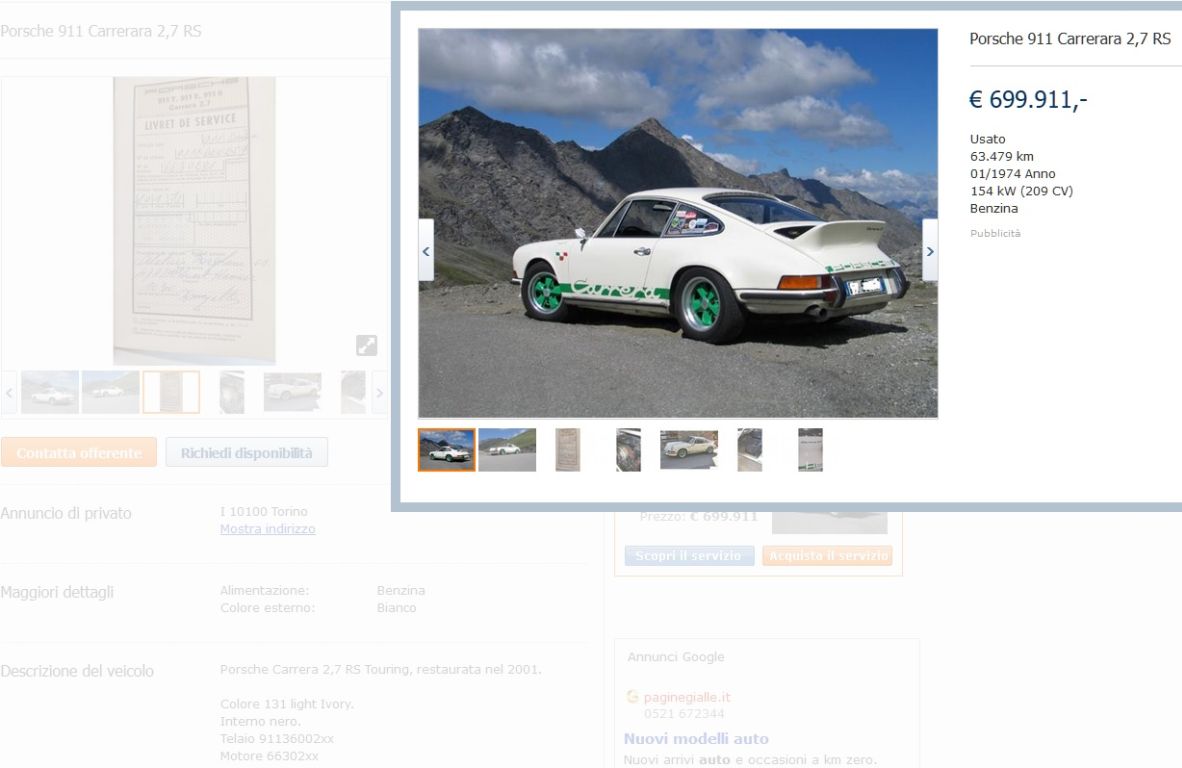
Task: Click the Acquista il servizio button
Action: click(828, 555)
